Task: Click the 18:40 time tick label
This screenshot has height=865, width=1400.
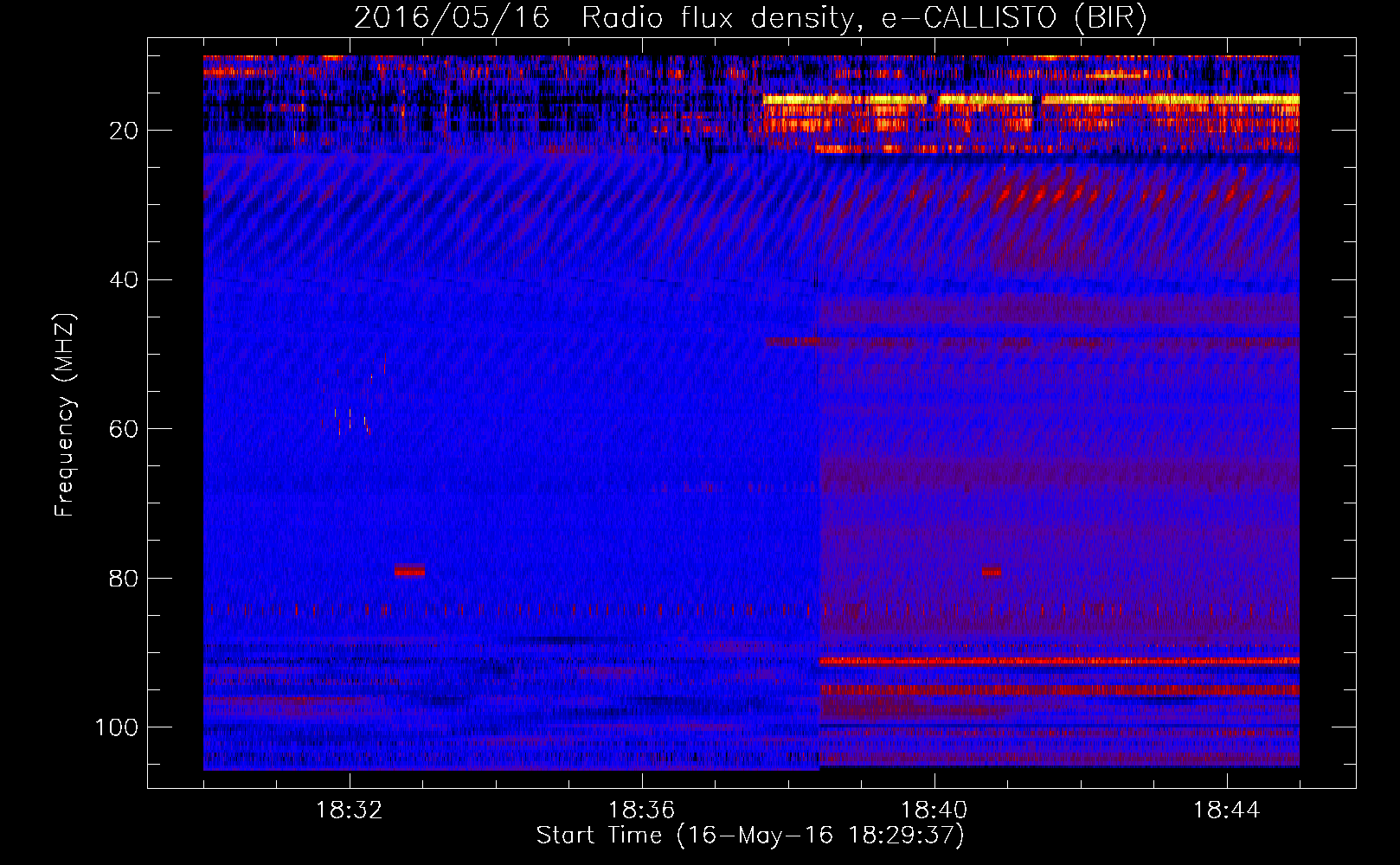Action: tap(934, 811)
